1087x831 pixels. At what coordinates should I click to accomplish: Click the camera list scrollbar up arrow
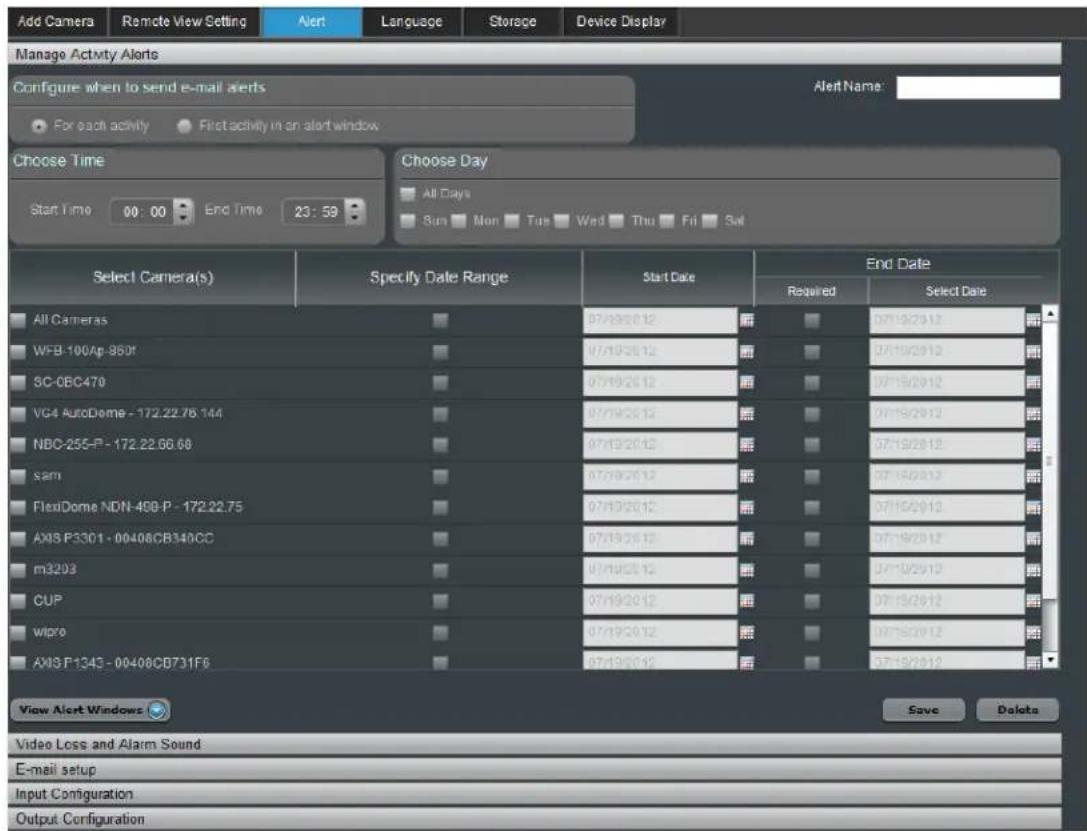pyautogui.click(x=1050, y=314)
